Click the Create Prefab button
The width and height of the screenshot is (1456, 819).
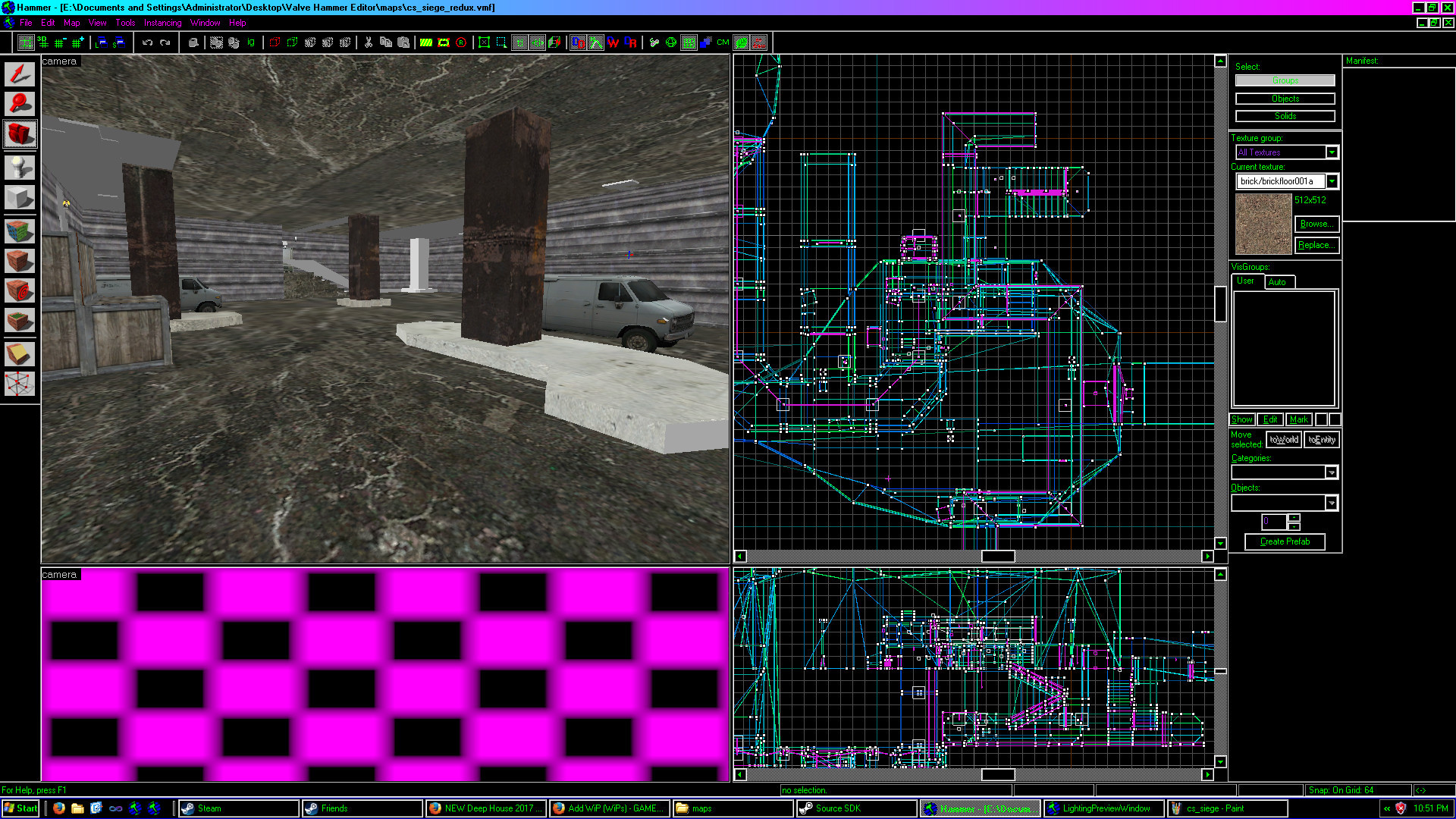pos(1285,541)
